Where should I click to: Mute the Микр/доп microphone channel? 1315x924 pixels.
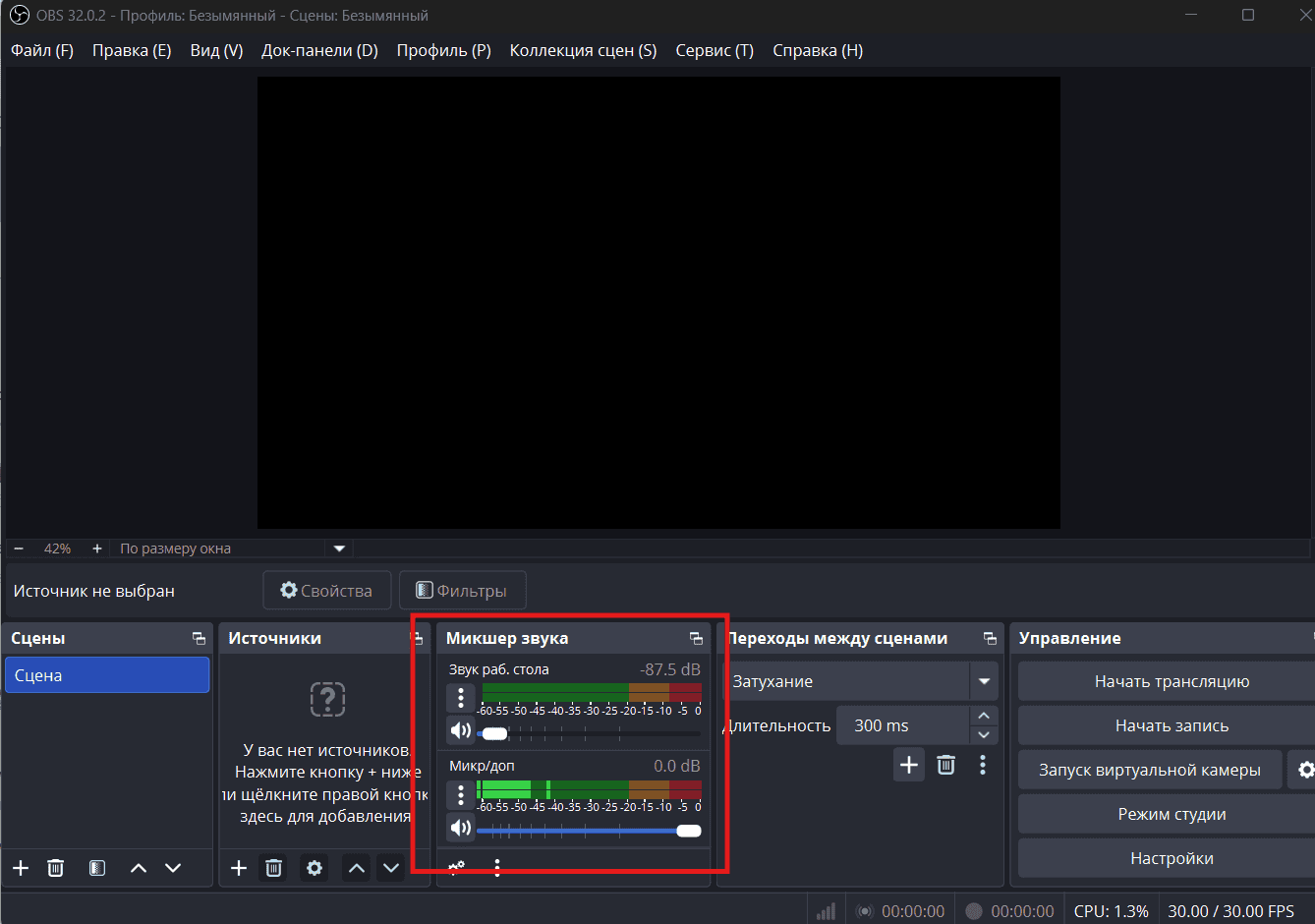pyautogui.click(x=460, y=828)
